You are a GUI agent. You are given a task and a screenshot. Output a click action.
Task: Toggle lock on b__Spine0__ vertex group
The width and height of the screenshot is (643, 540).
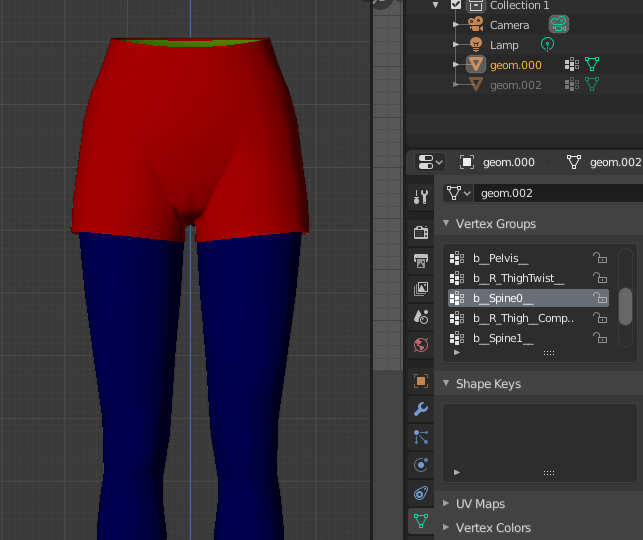tap(600, 298)
